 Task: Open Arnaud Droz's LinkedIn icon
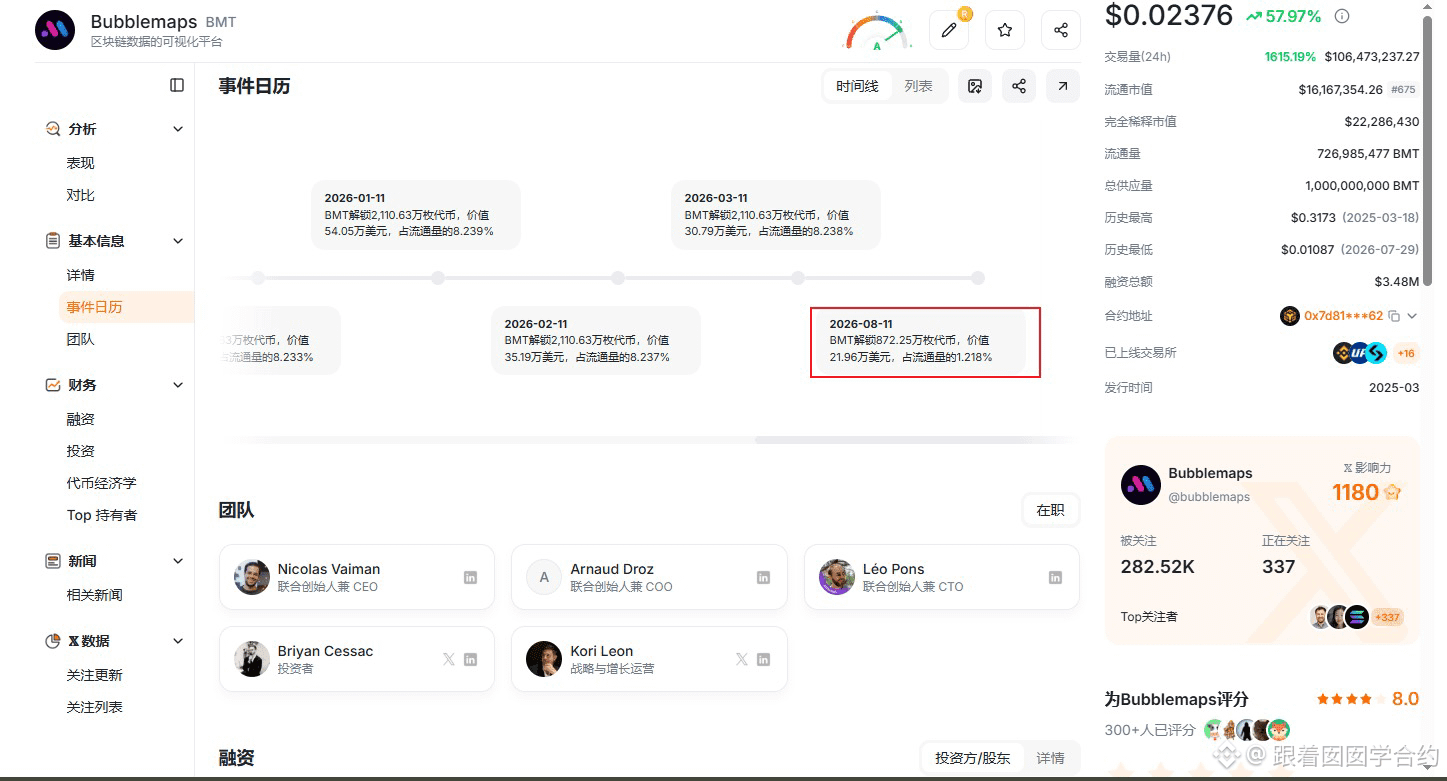[763, 578]
